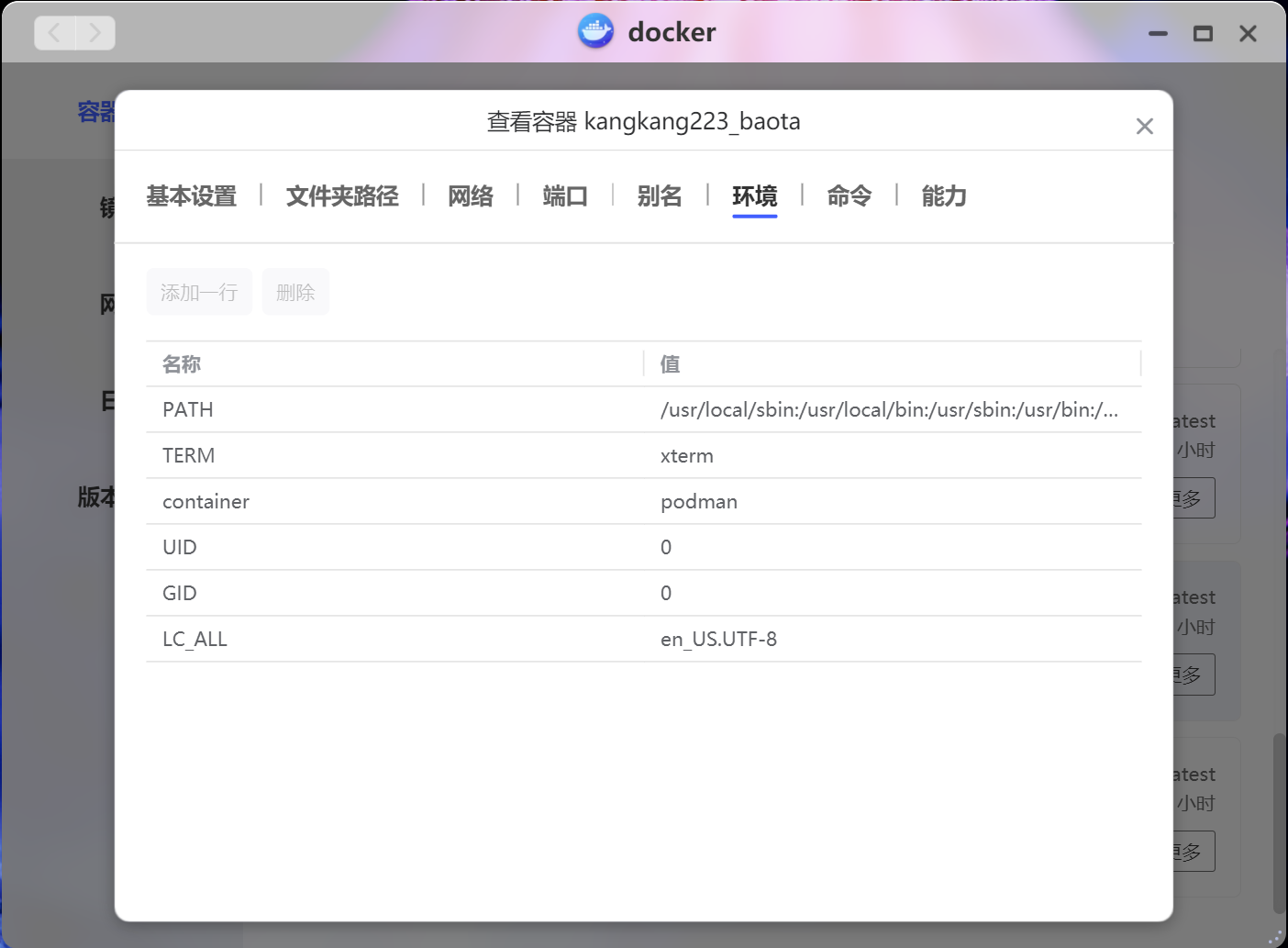Open the 基本设置 tab
The height and width of the screenshot is (948, 1288).
click(x=192, y=196)
